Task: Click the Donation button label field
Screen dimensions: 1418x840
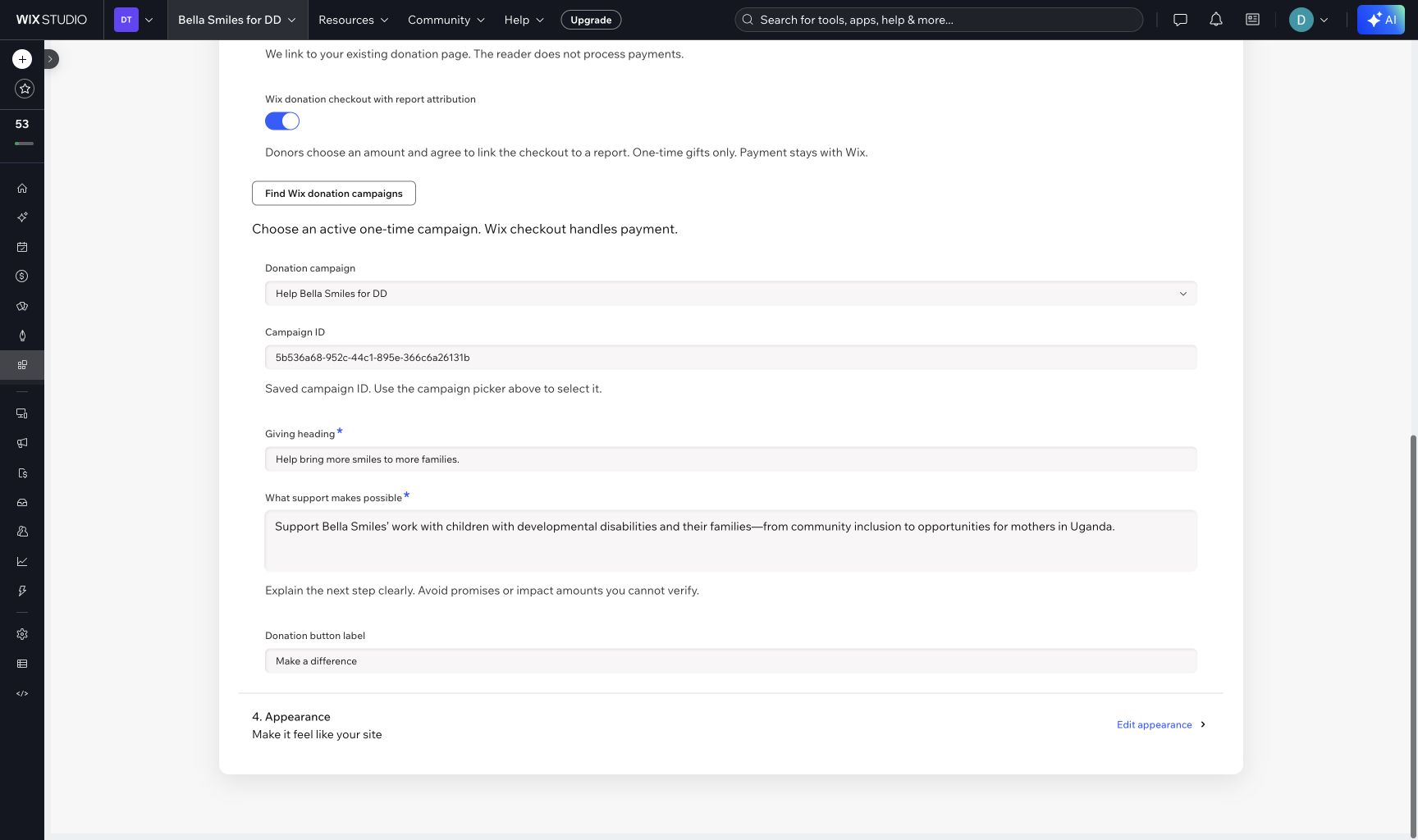Action: (x=730, y=661)
